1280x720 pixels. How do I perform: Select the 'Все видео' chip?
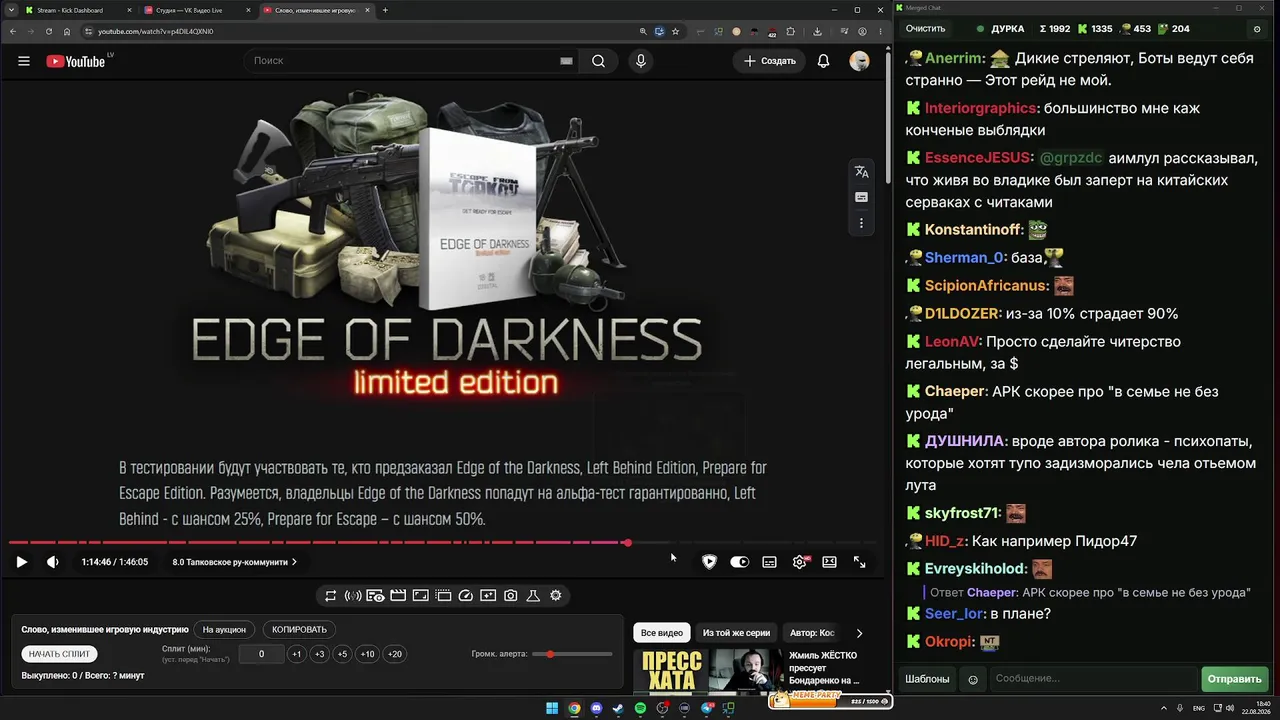tap(662, 633)
